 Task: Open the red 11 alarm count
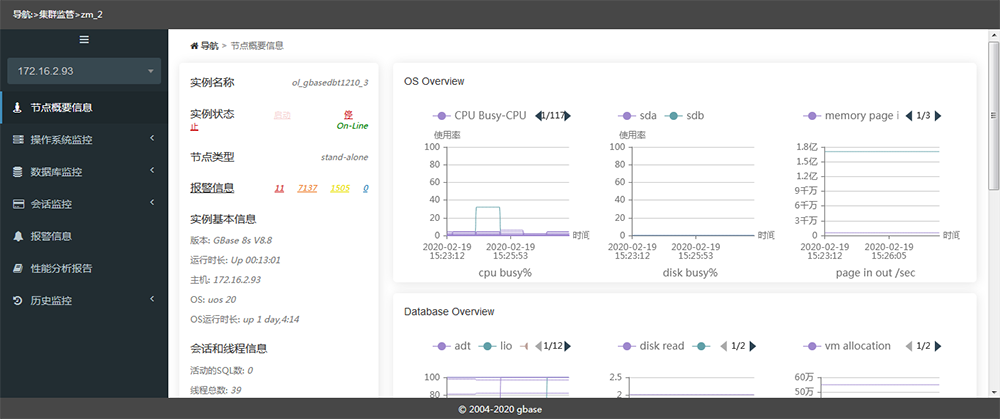[279, 189]
